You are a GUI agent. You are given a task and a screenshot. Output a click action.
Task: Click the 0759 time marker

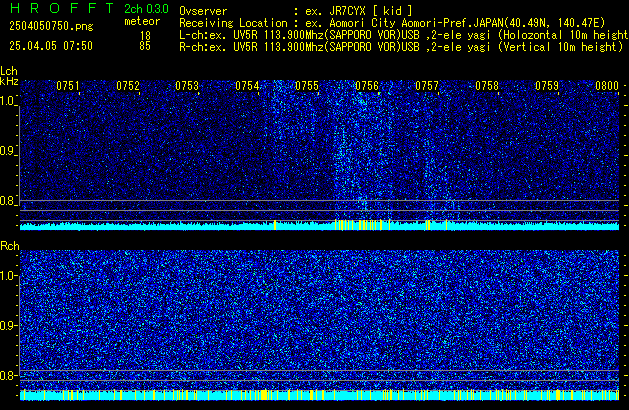point(547,86)
